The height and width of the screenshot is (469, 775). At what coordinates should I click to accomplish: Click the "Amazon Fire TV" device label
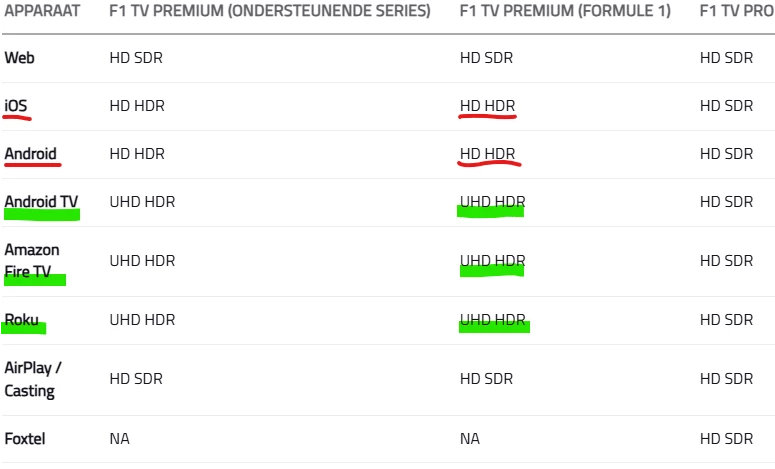[x=32, y=260]
